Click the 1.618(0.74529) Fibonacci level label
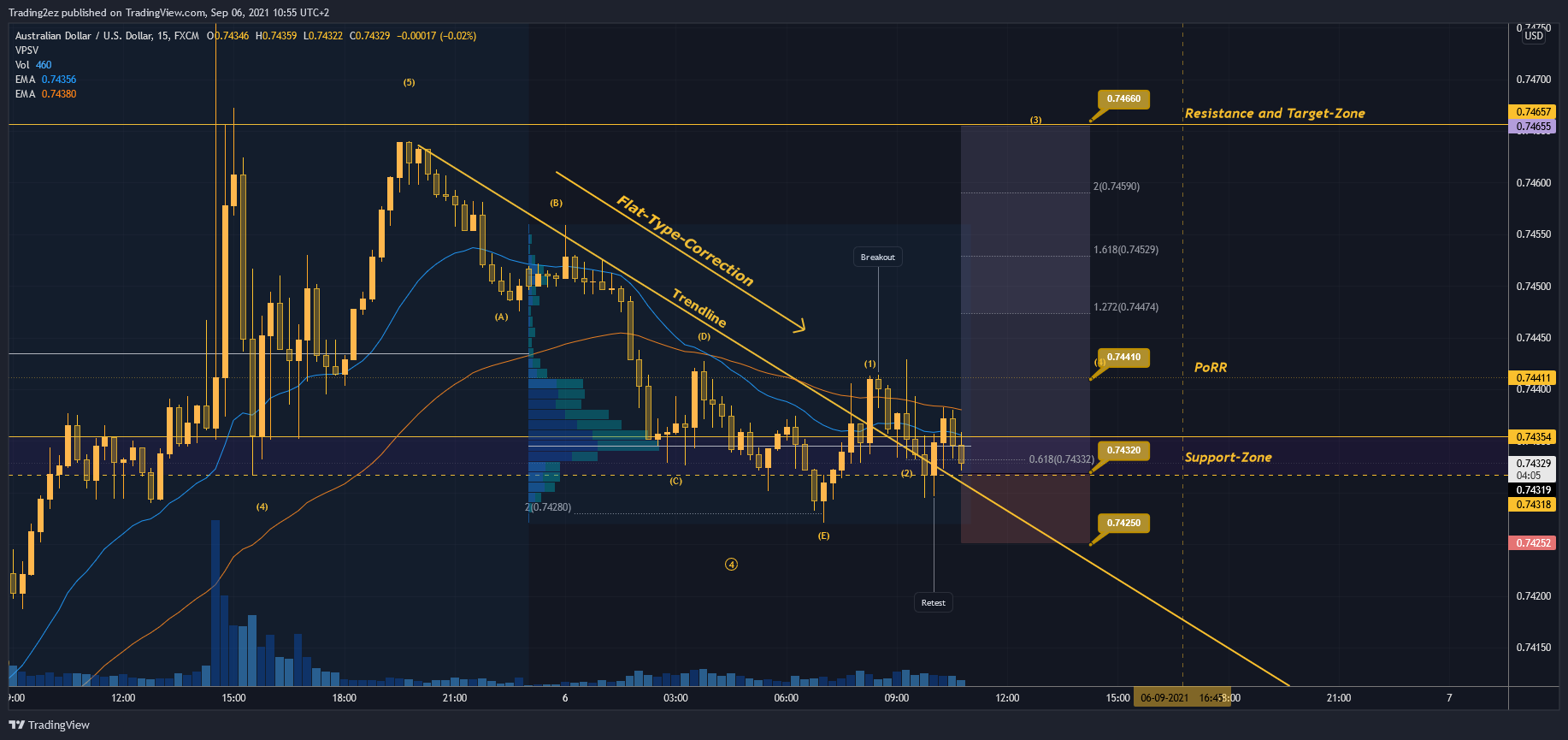The height and width of the screenshot is (740, 1568). click(x=1126, y=250)
